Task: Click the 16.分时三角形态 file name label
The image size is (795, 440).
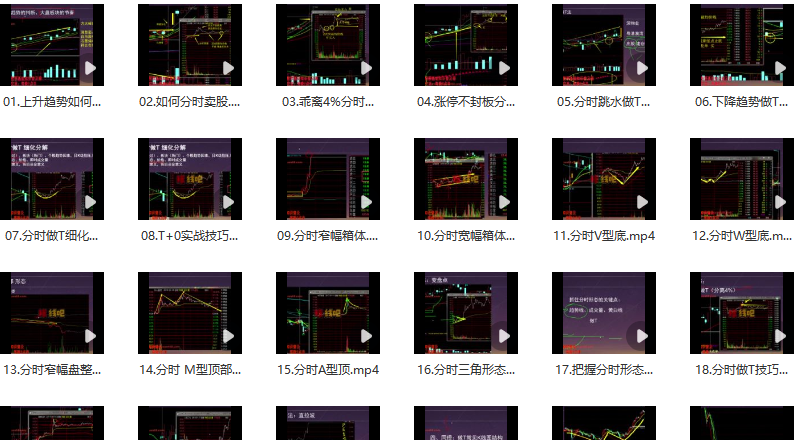Action: (x=466, y=370)
